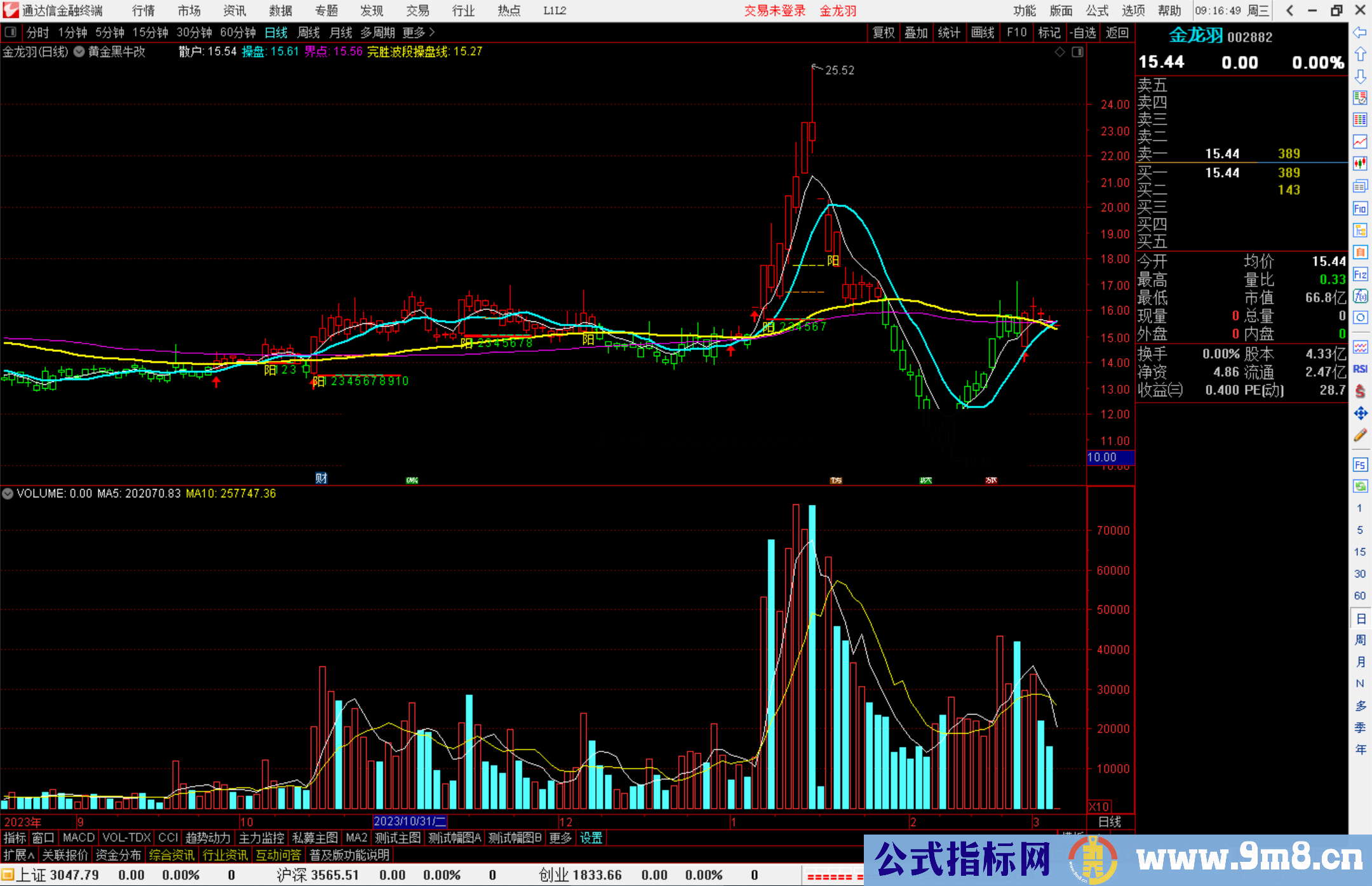The height and width of the screenshot is (886, 1372).
Task: Click the F12 trading sidebar icon
Action: tap(1360, 274)
